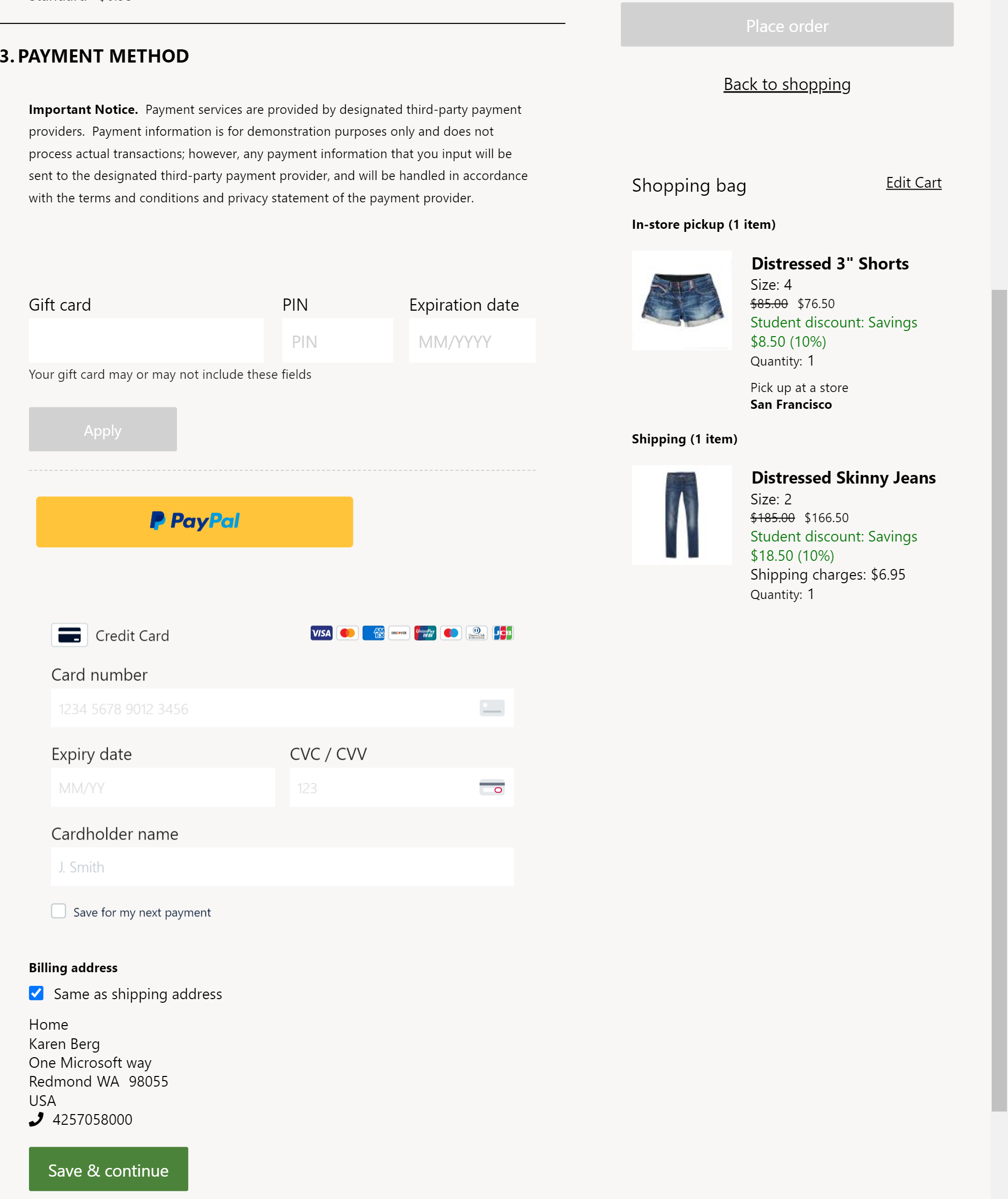
Task: Check the gift card PIN field
Action: click(x=336, y=340)
